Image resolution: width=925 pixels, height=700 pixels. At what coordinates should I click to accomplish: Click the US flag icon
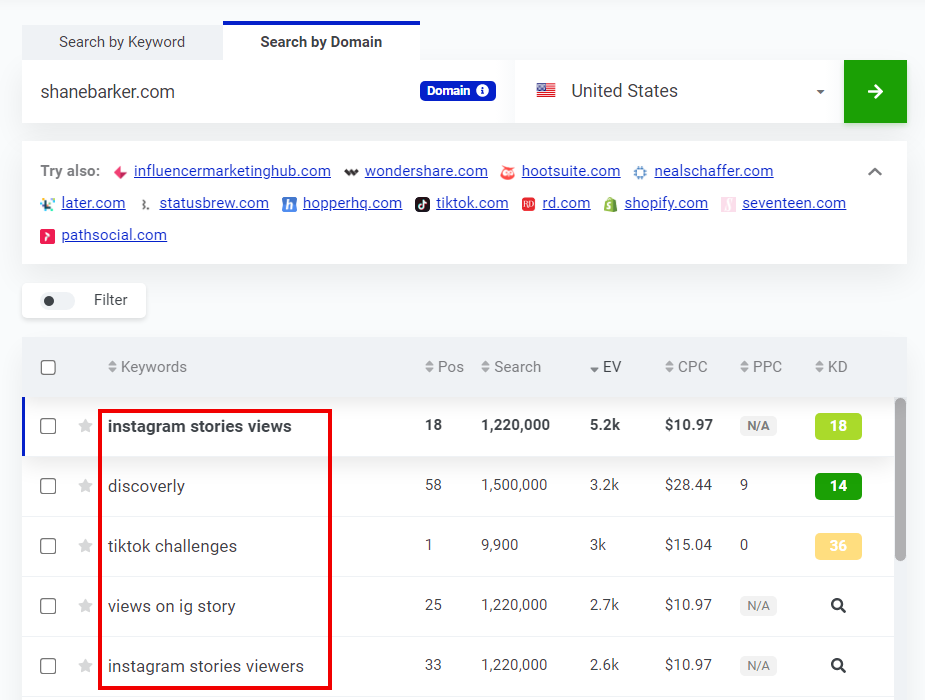(546, 90)
